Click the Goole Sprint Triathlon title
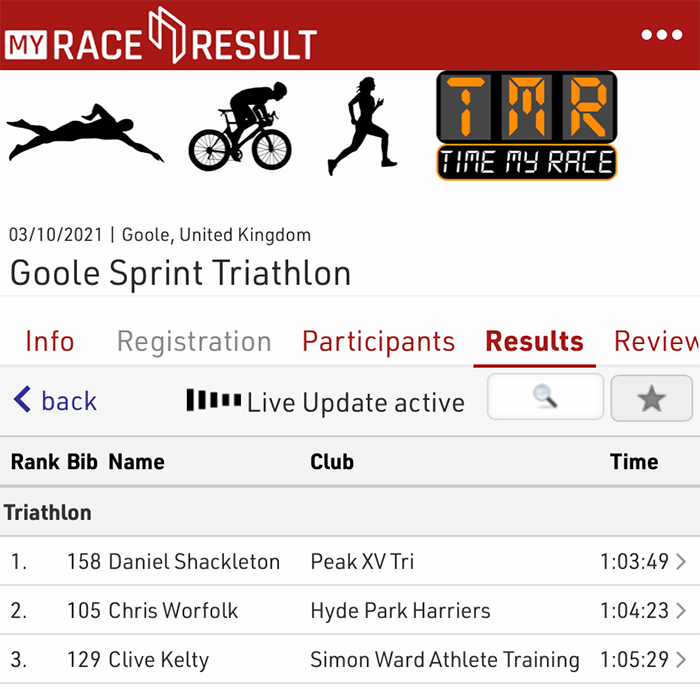Screen dimensions: 700x689 [x=180, y=272]
